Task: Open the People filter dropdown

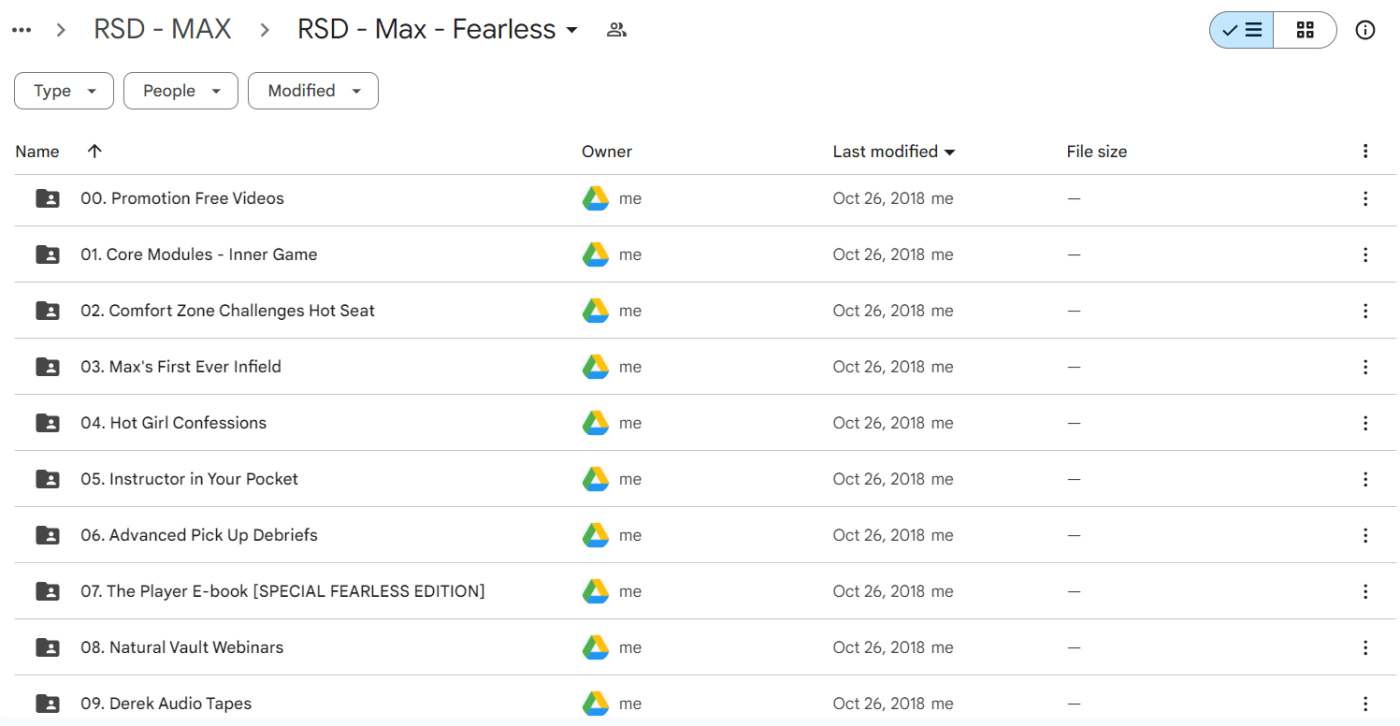Action: tap(180, 90)
